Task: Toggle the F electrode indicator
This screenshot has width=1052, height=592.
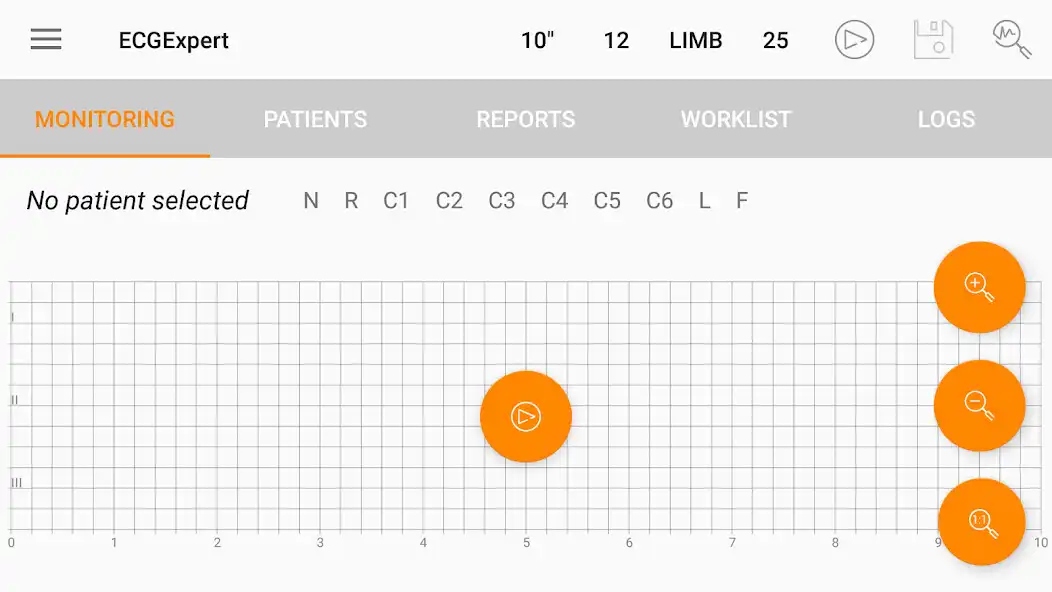Action: (x=741, y=200)
